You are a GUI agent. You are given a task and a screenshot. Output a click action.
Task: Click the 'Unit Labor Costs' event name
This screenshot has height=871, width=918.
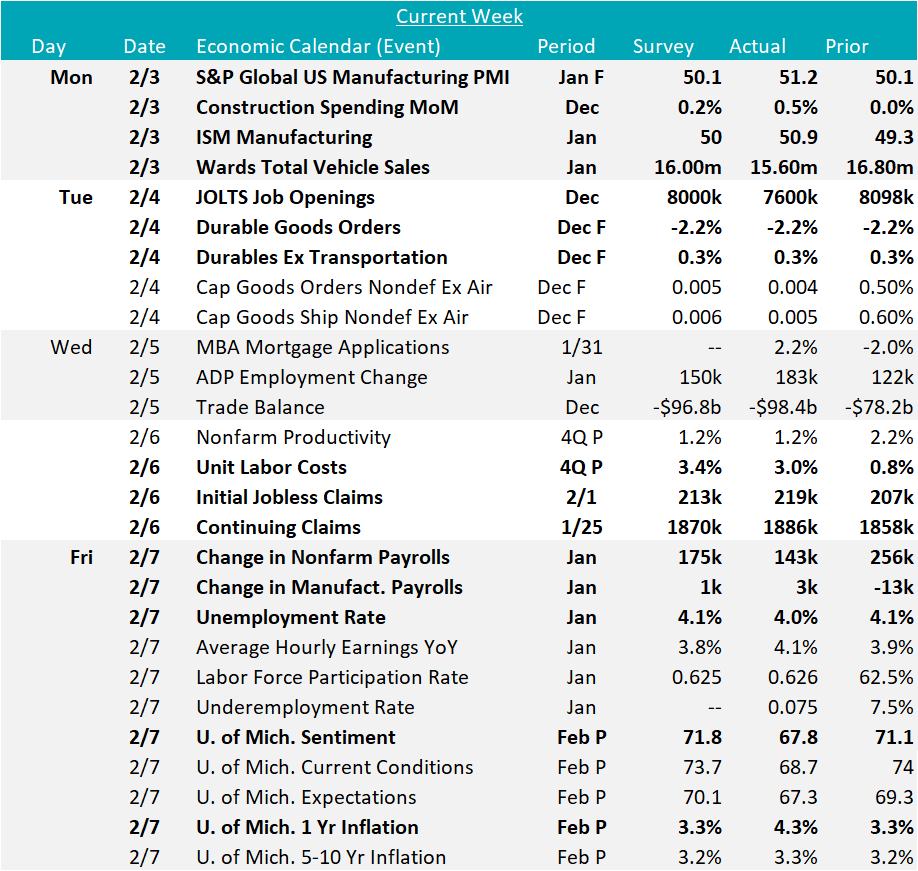tap(271, 467)
